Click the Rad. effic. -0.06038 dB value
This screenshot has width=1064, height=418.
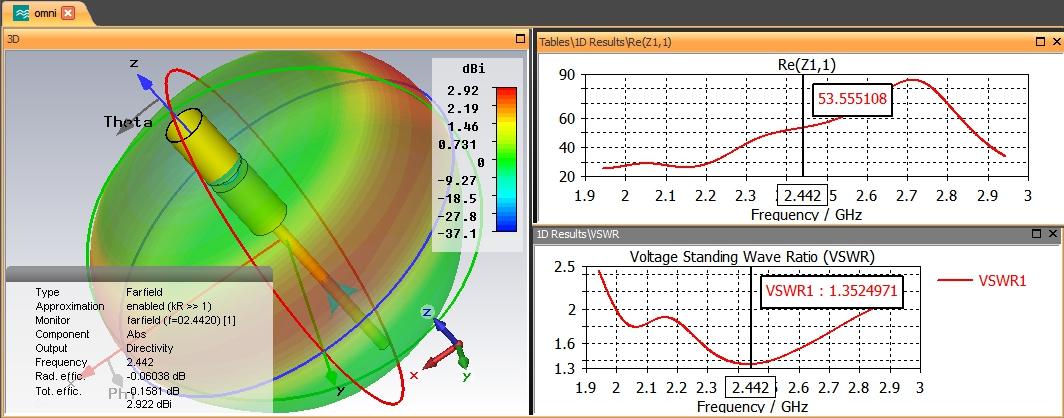pos(156,377)
